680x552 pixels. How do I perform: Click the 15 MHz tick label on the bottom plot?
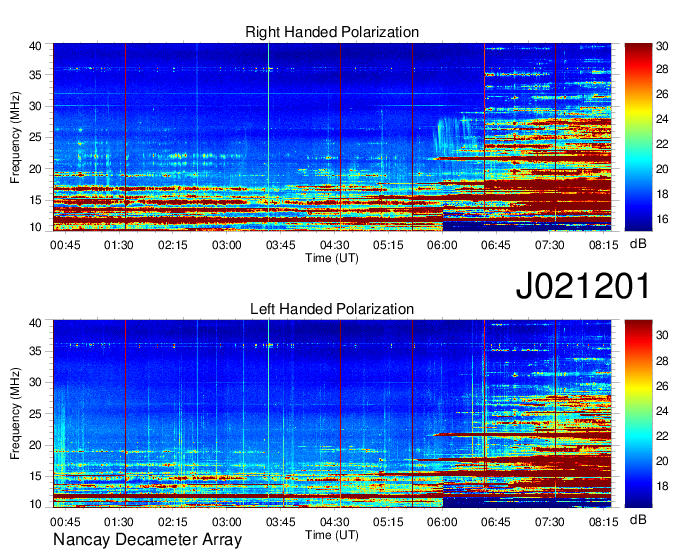tap(35, 477)
